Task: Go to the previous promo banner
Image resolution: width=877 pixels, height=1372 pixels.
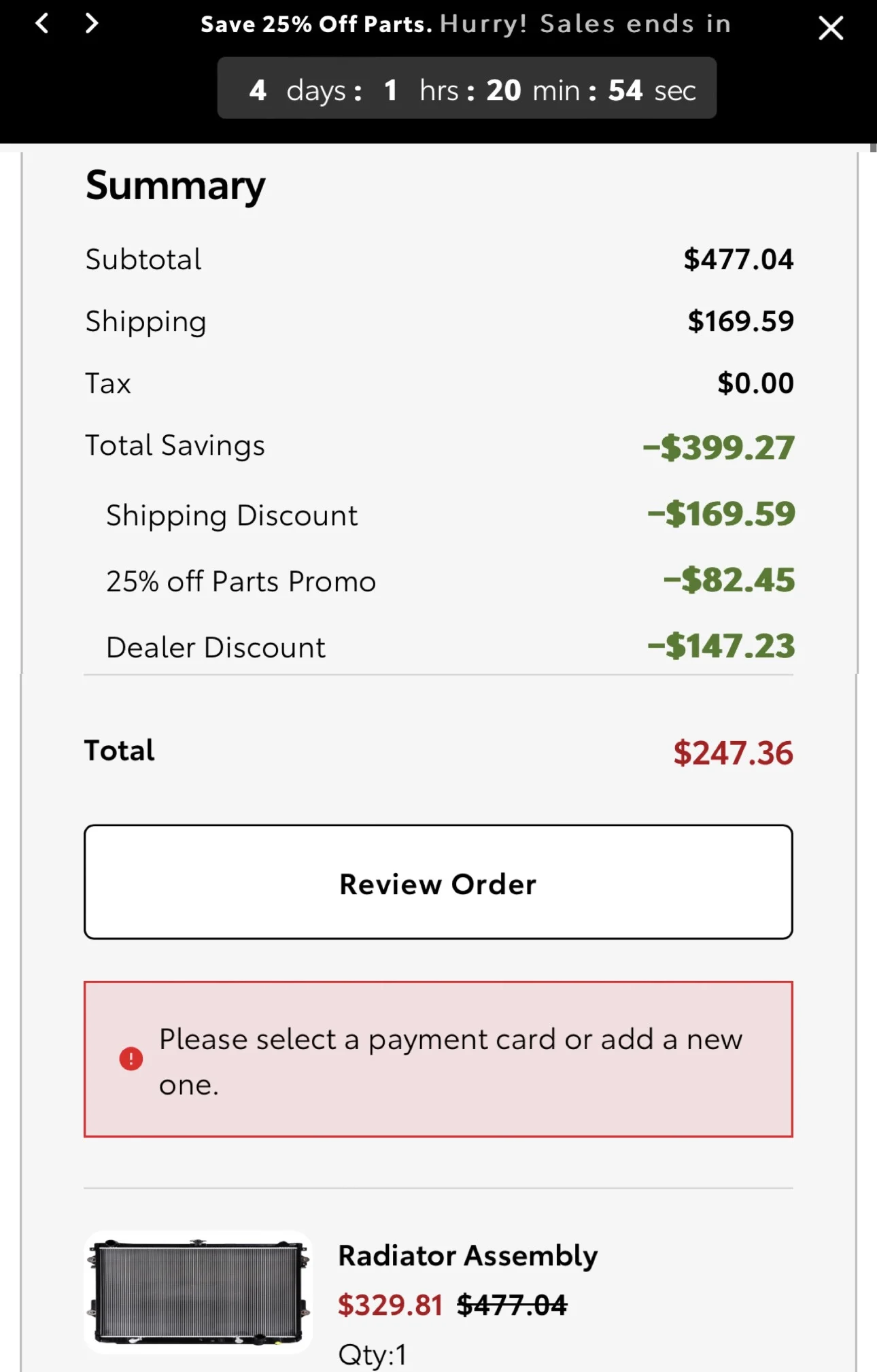Action: tap(42, 24)
